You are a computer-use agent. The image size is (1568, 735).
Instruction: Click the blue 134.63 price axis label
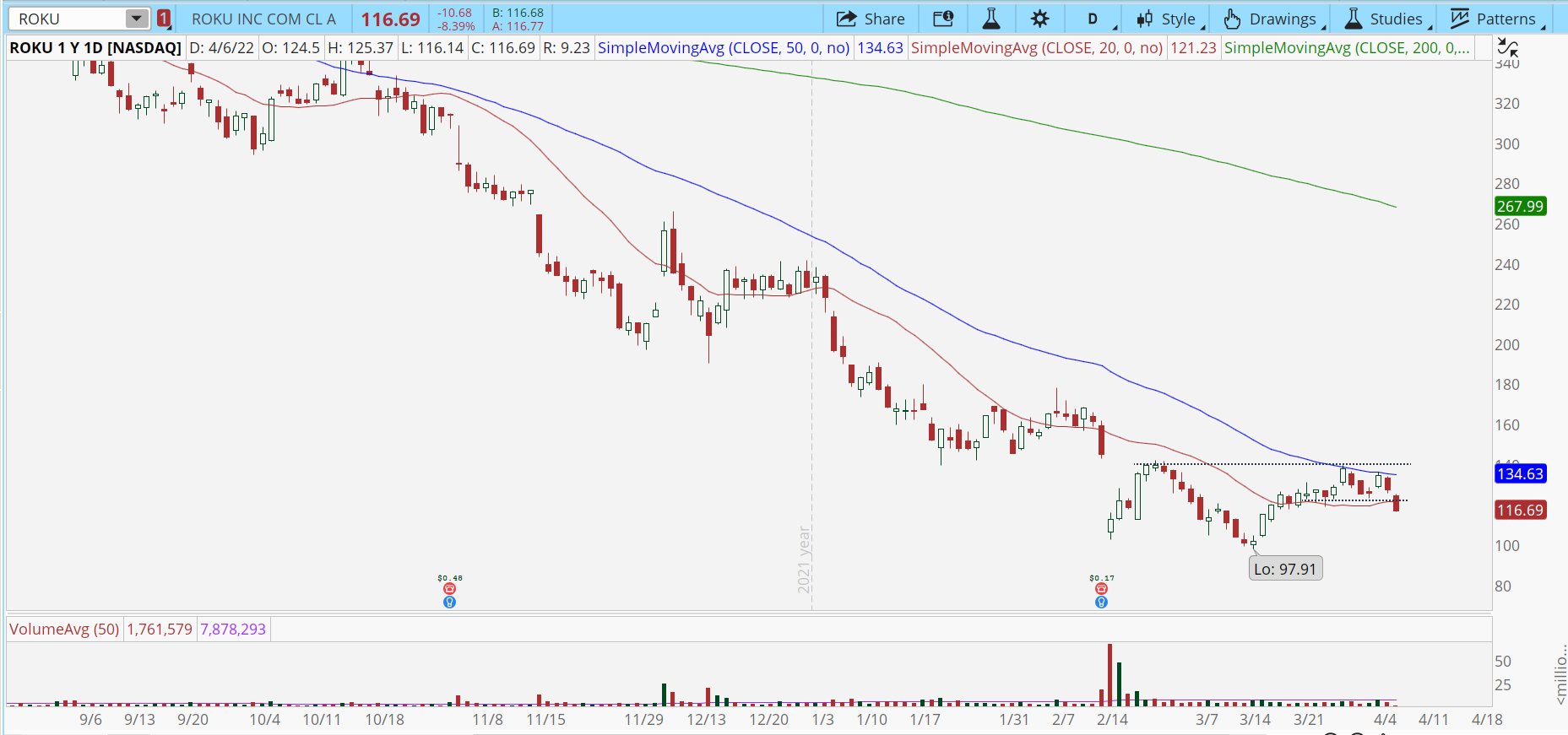tap(1520, 473)
